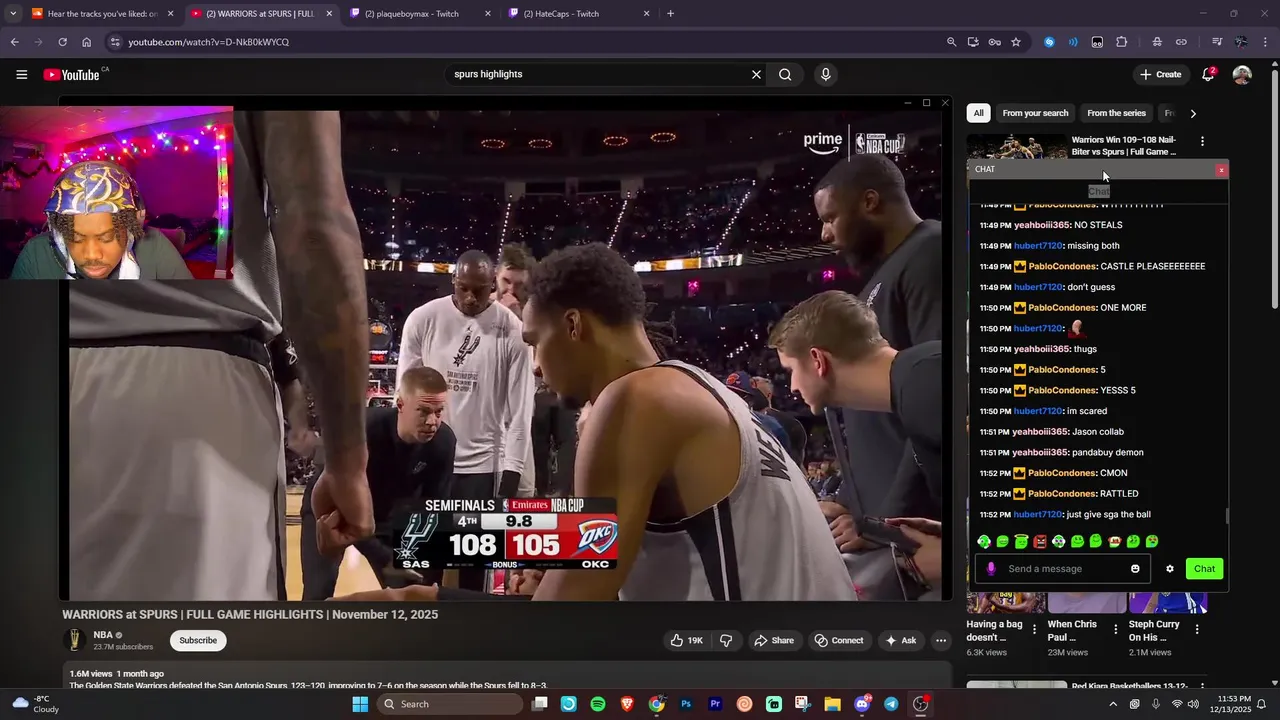
Task: Click the Create button
Action: [1160, 74]
